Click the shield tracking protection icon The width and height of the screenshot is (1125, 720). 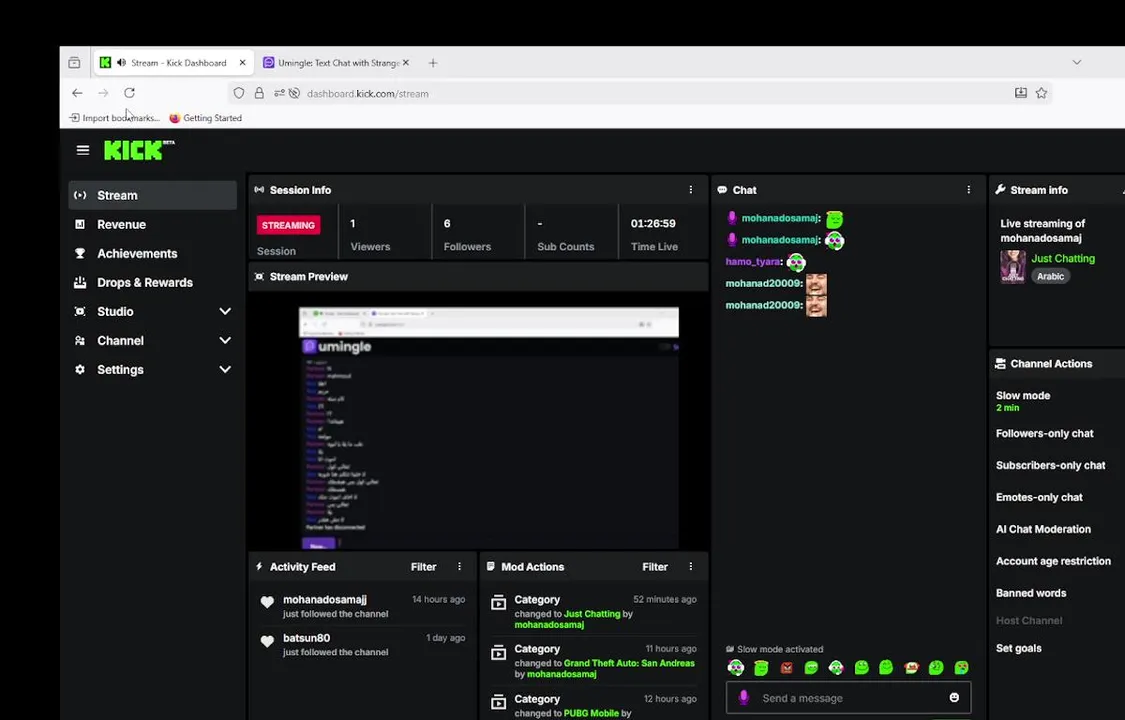click(239, 93)
